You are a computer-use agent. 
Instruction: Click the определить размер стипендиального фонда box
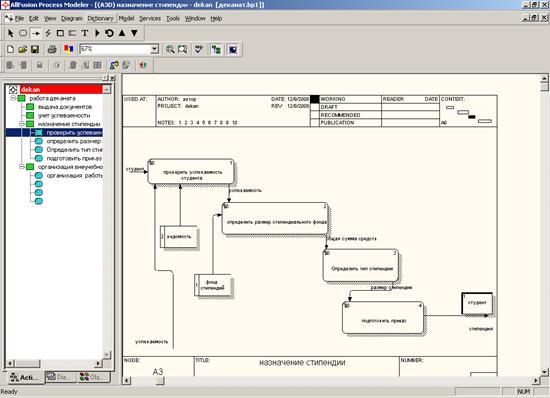(275, 218)
